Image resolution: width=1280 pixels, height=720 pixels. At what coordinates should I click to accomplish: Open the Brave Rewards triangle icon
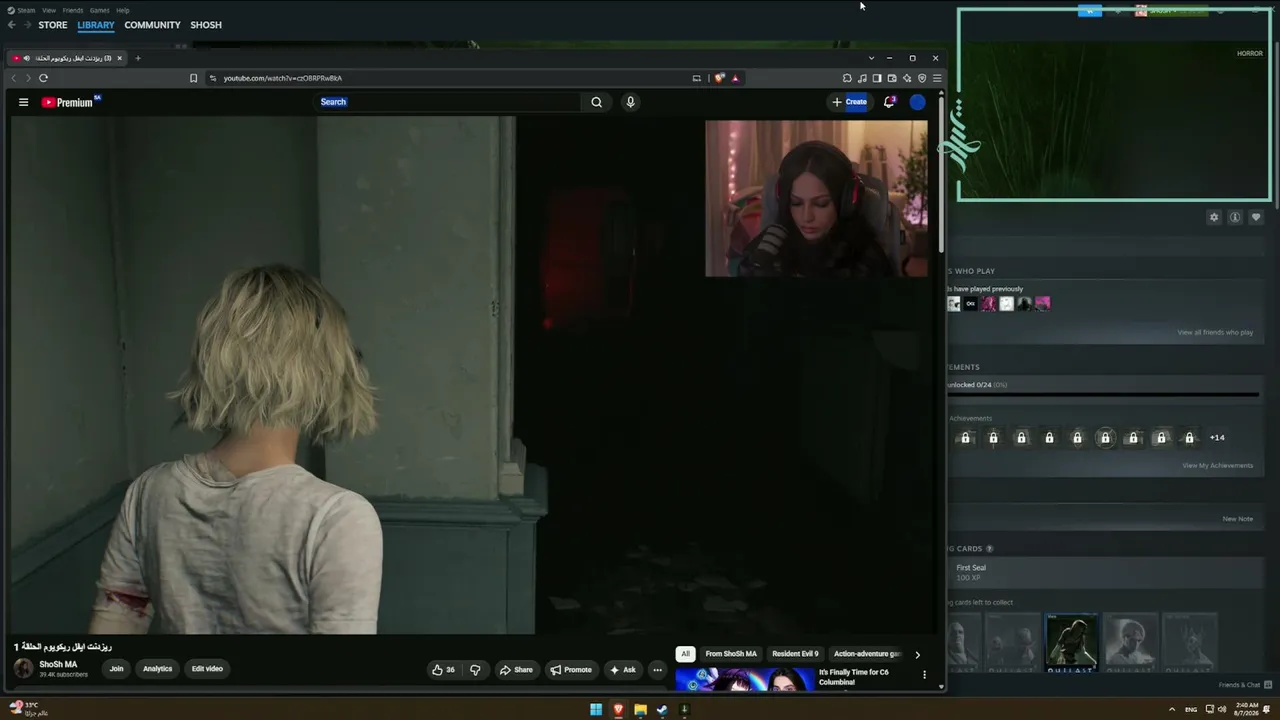735,78
